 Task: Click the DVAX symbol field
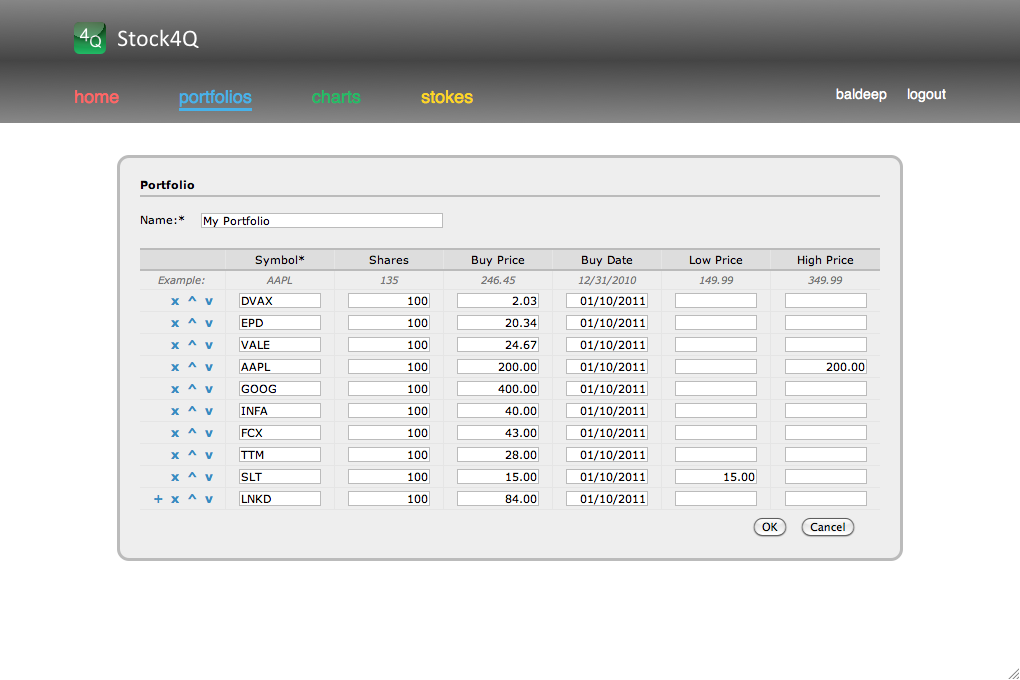point(280,301)
